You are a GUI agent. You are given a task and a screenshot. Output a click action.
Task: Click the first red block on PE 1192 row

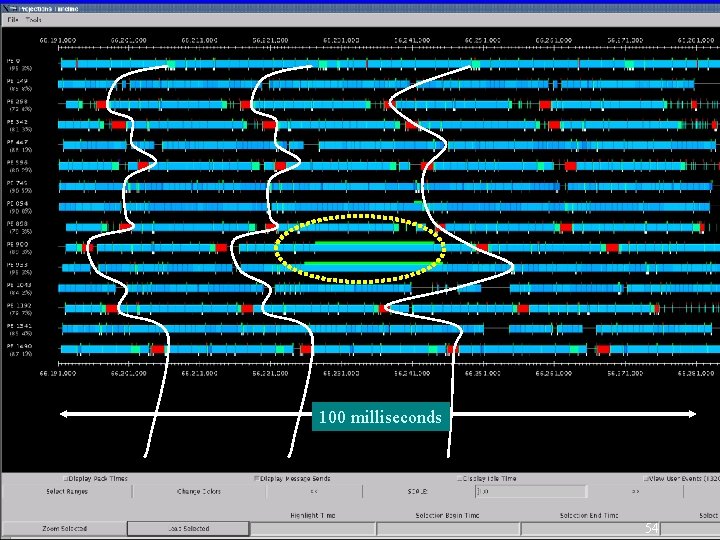click(x=112, y=309)
